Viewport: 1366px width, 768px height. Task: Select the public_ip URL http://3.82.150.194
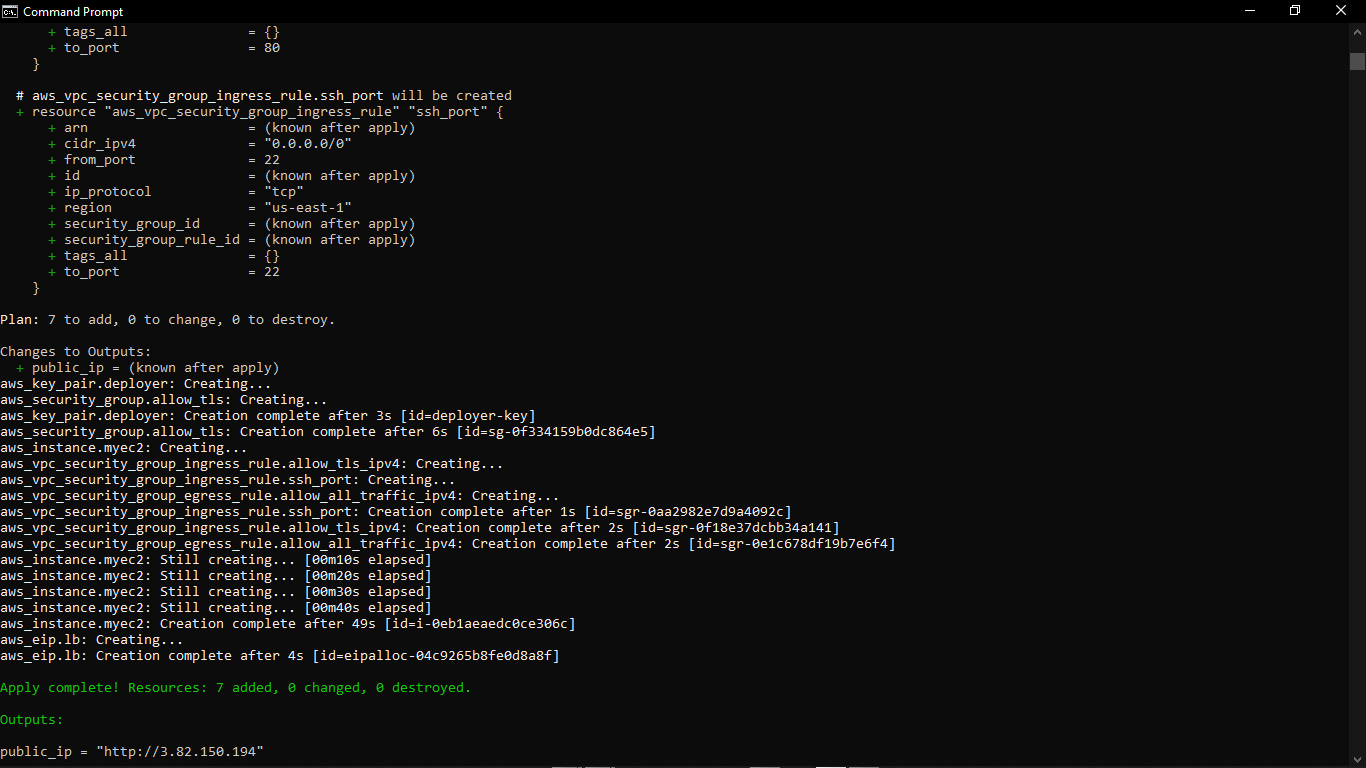180,751
